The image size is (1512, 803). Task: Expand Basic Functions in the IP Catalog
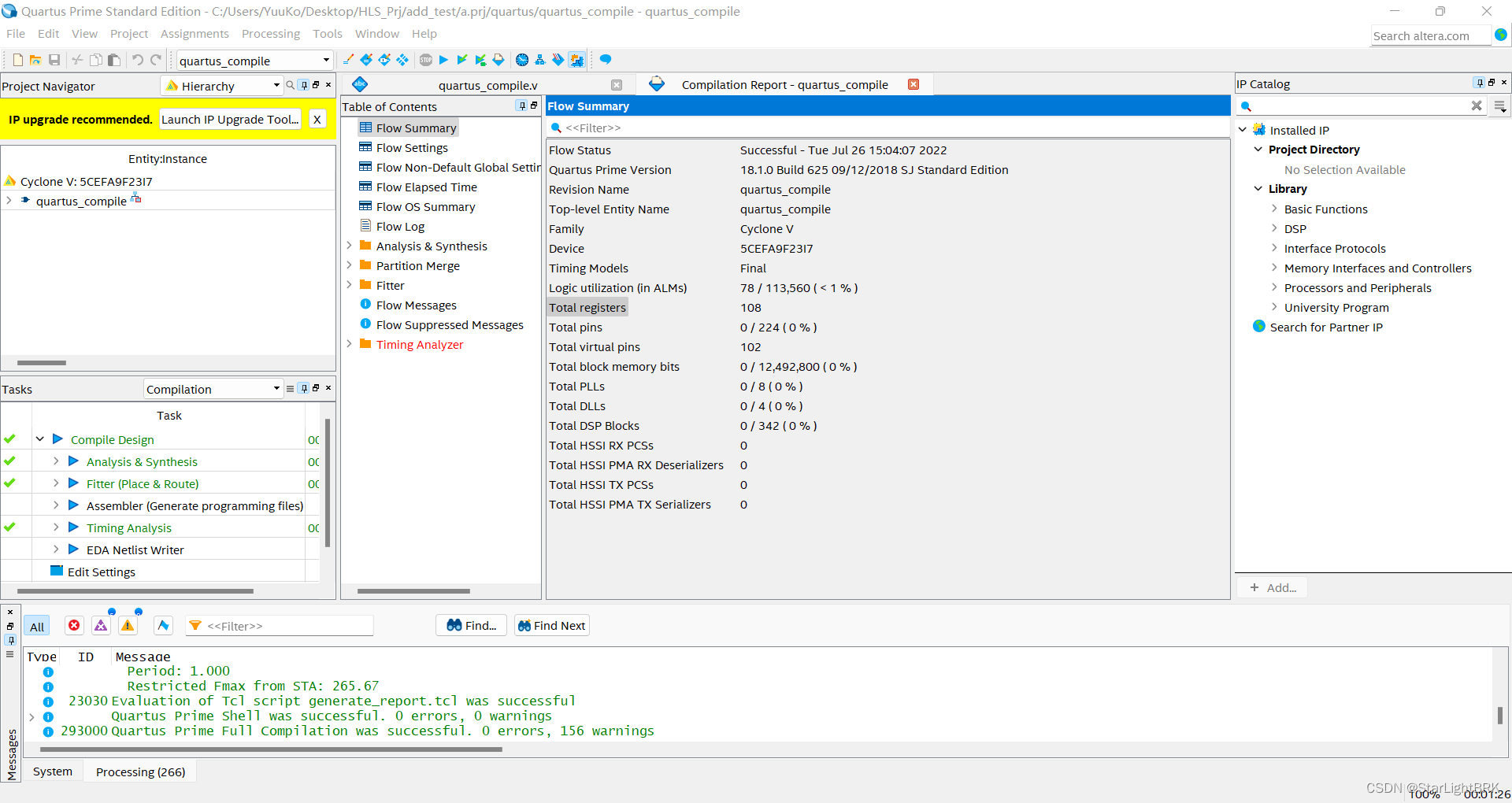tap(1275, 209)
